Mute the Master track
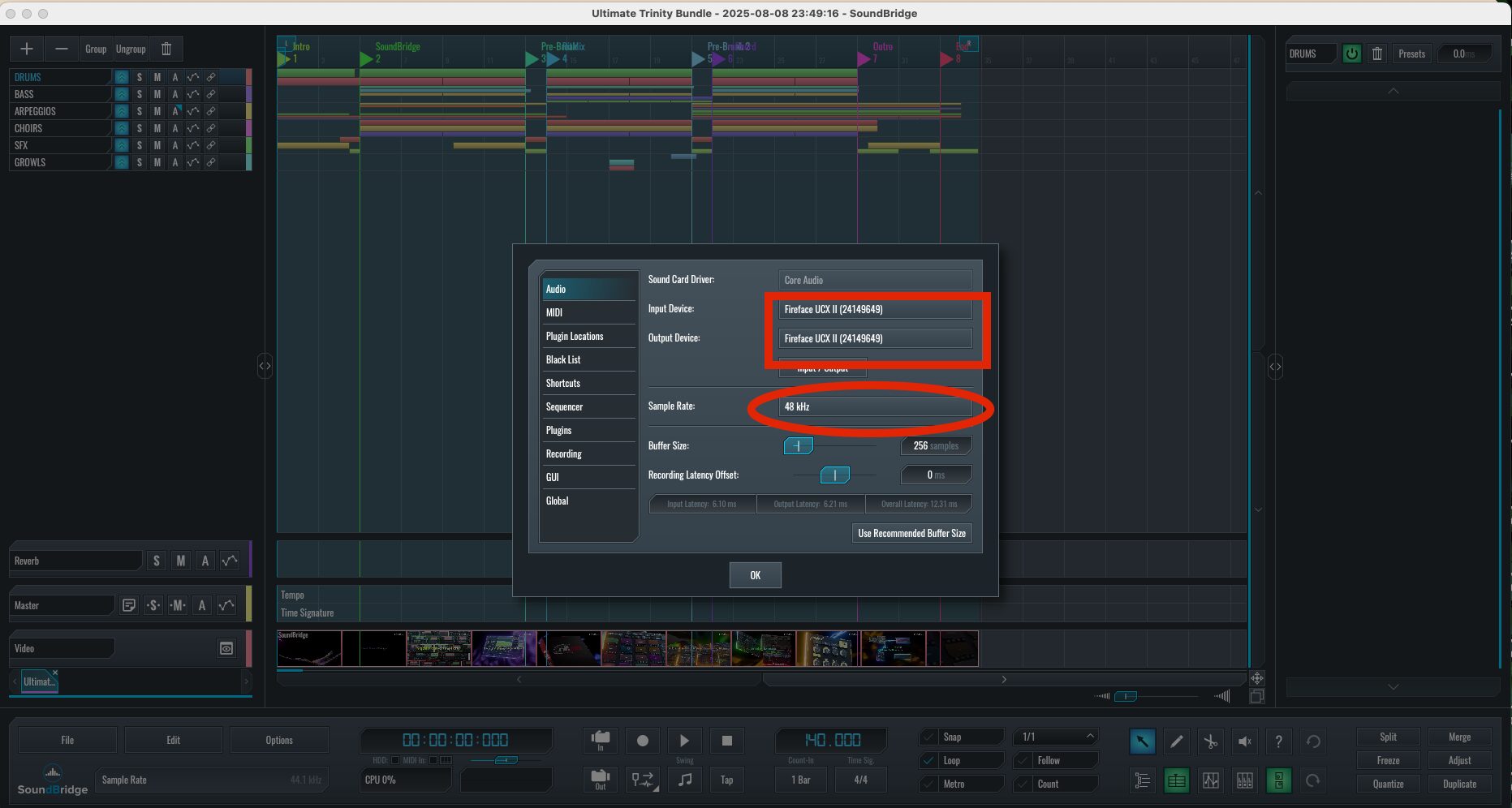The width and height of the screenshot is (1512, 808). click(178, 605)
